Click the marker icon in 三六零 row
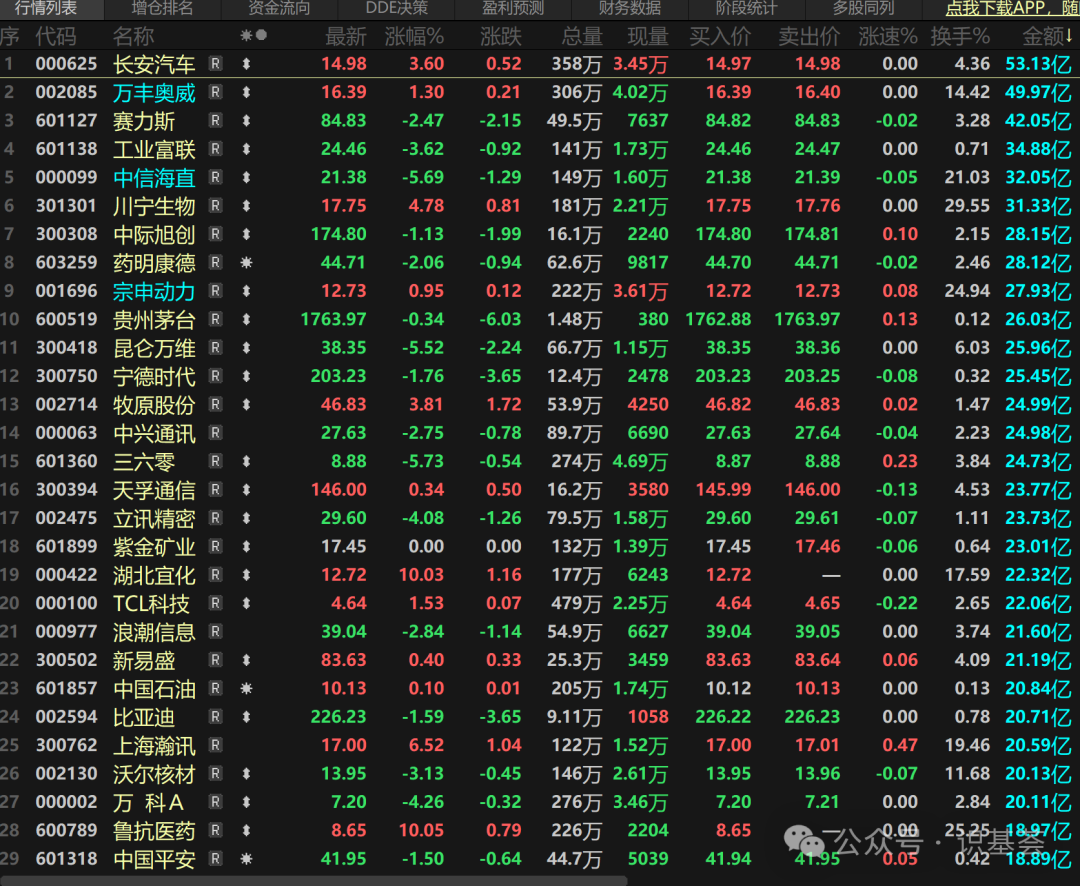 click(247, 462)
